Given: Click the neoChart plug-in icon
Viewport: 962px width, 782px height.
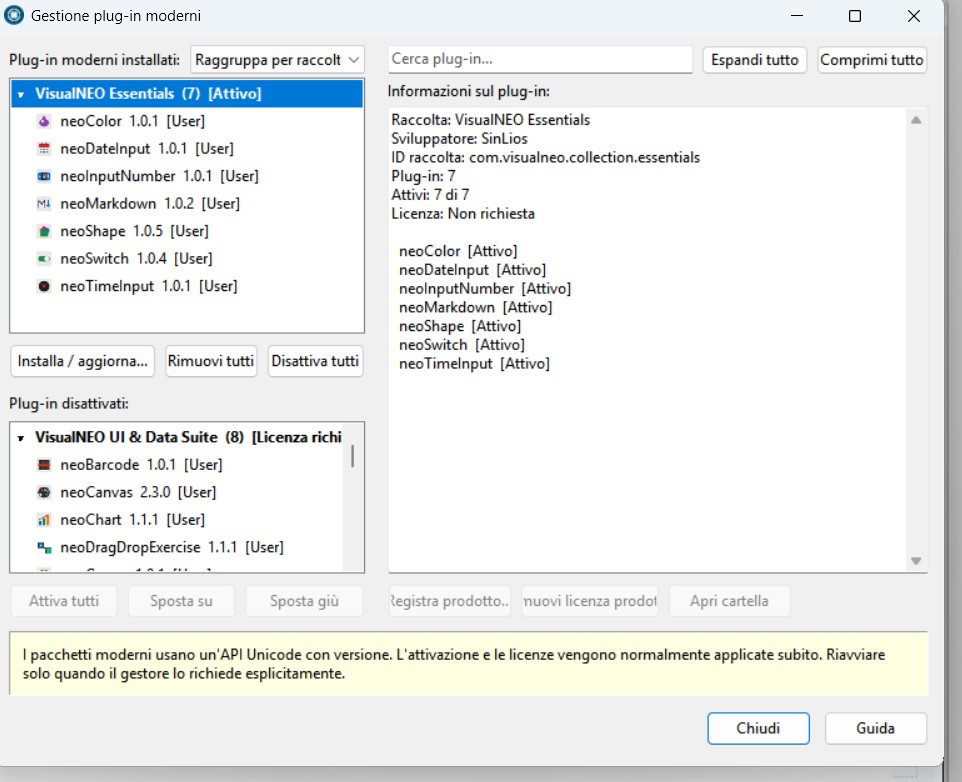Looking at the screenshot, I should (44, 519).
